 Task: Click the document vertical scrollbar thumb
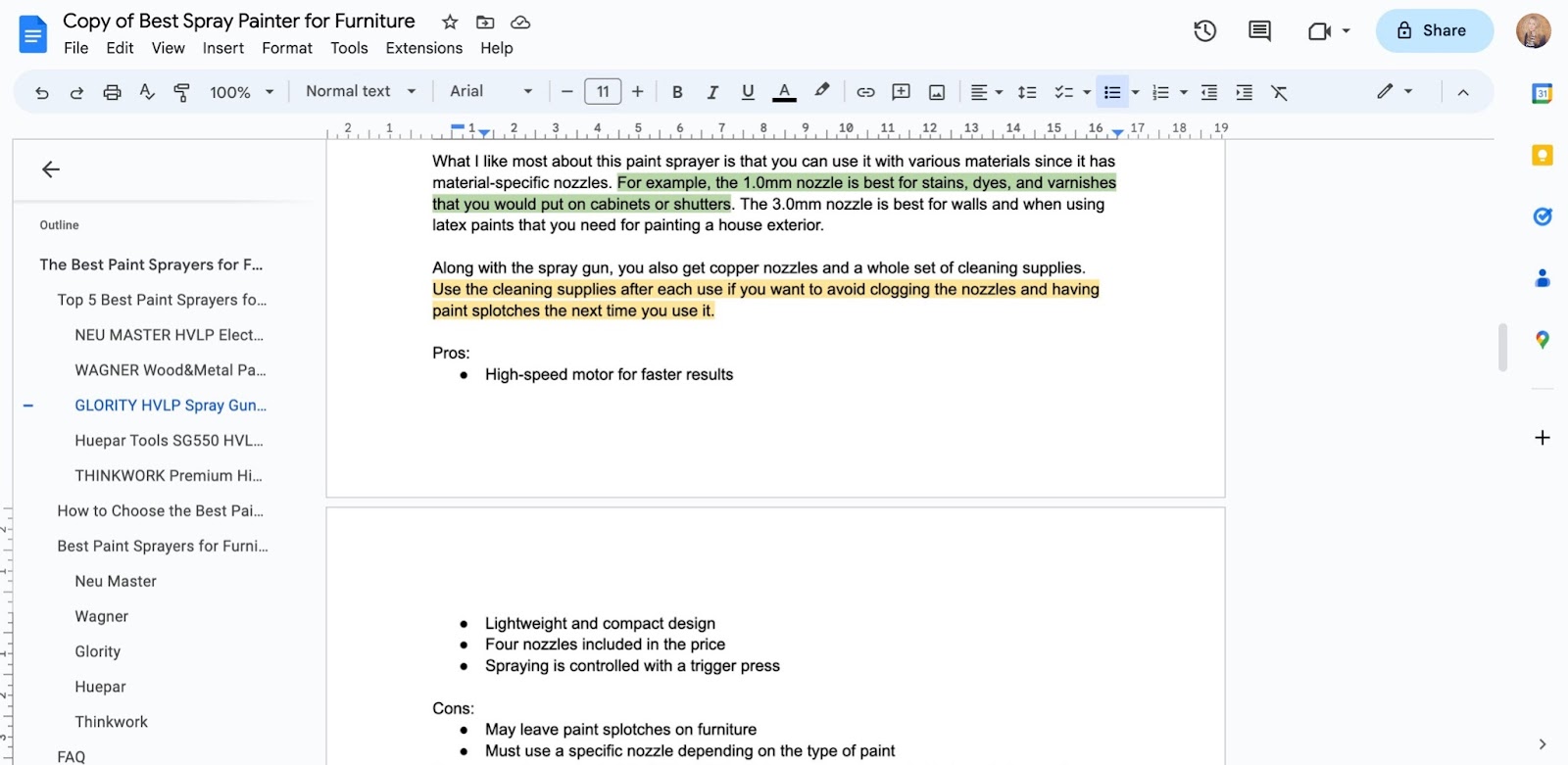coord(1502,348)
